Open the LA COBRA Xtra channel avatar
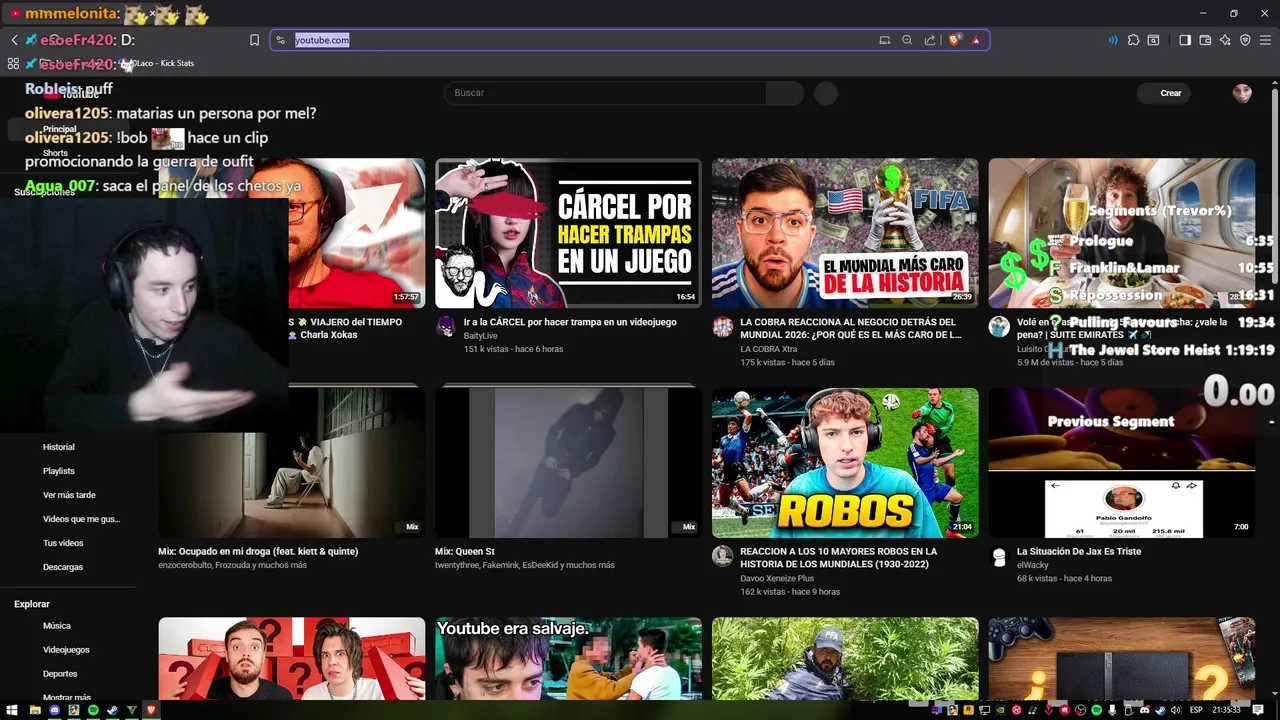The image size is (1280, 720). coord(722,326)
